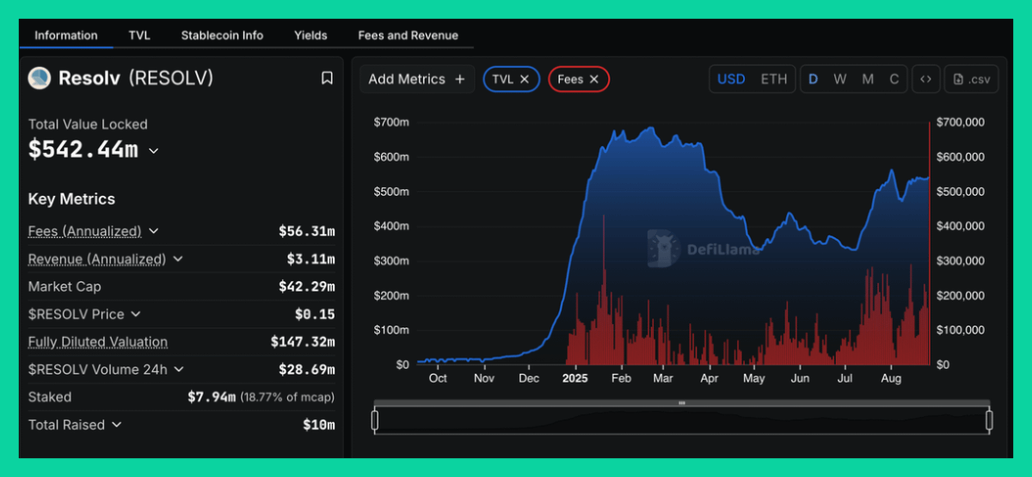Remove the Fees metric chip
1032x477 pixels.
[x=594, y=79]
